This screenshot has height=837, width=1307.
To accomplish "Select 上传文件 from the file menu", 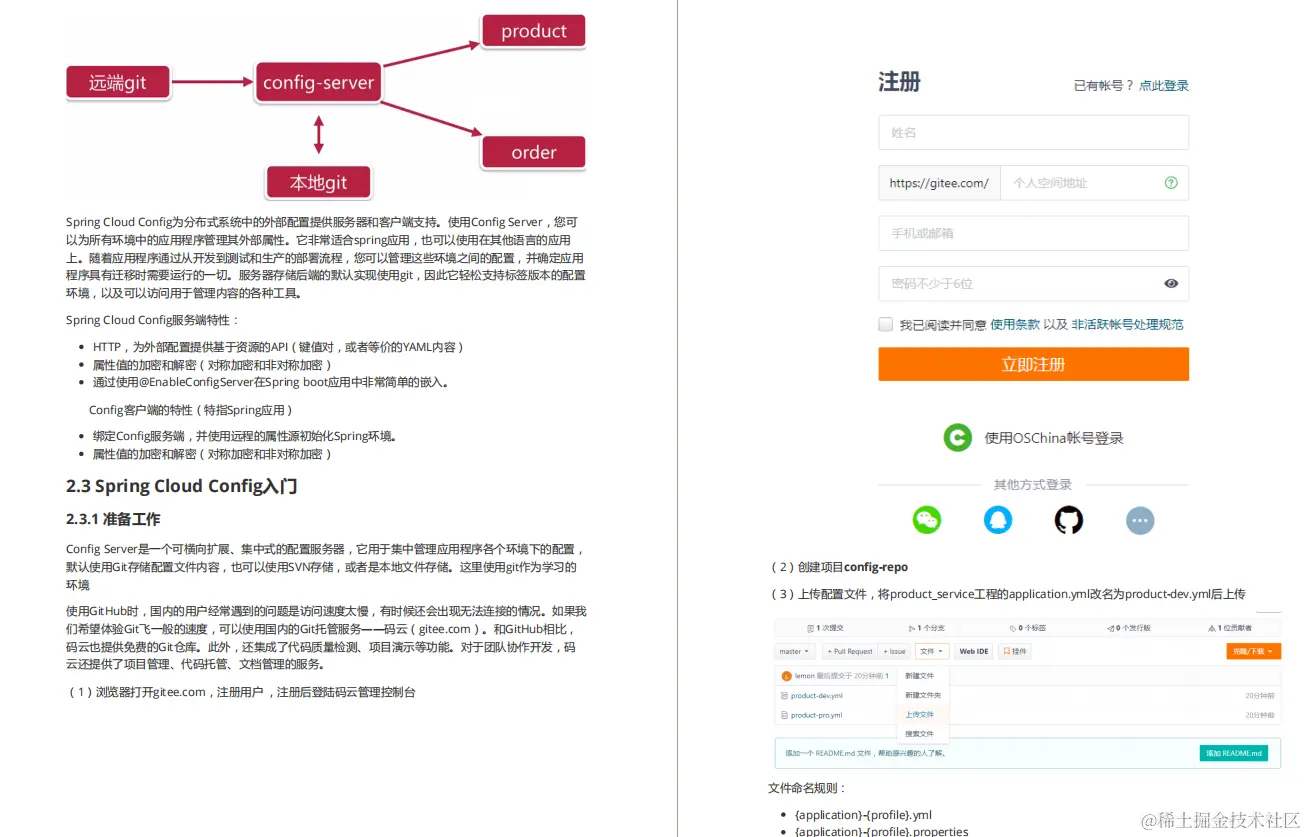I will pyautogui.click(x=920, y=714).
